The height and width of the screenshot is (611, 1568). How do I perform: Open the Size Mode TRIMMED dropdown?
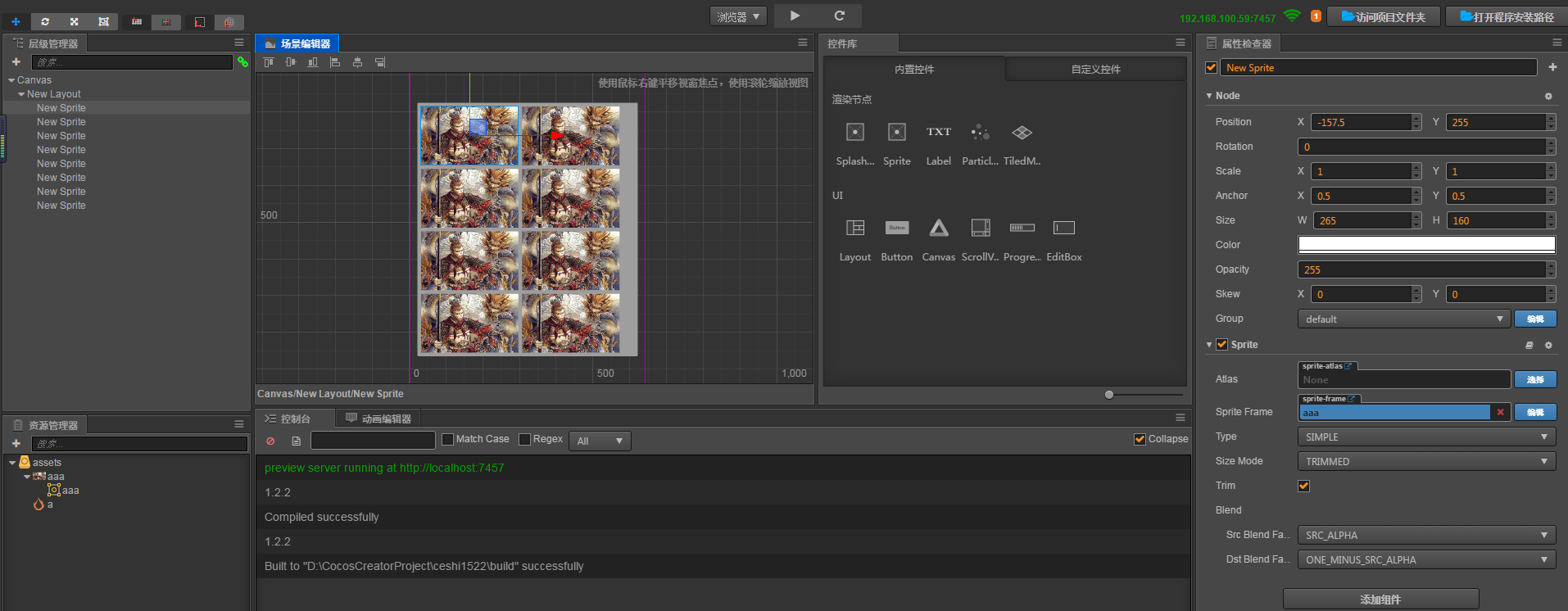point(1425,461)
